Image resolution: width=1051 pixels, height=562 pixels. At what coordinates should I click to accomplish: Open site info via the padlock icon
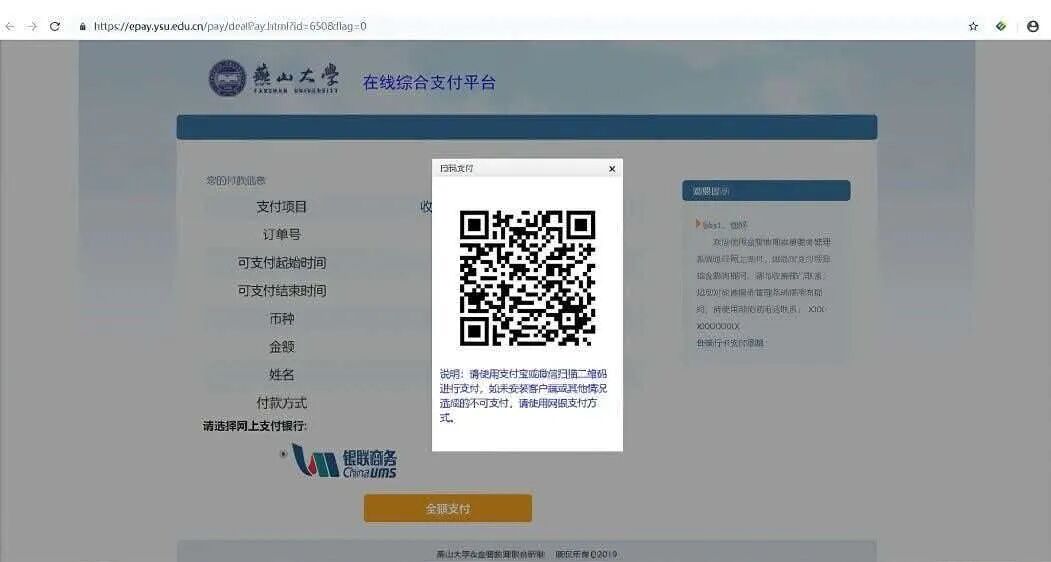coord(82,27)
